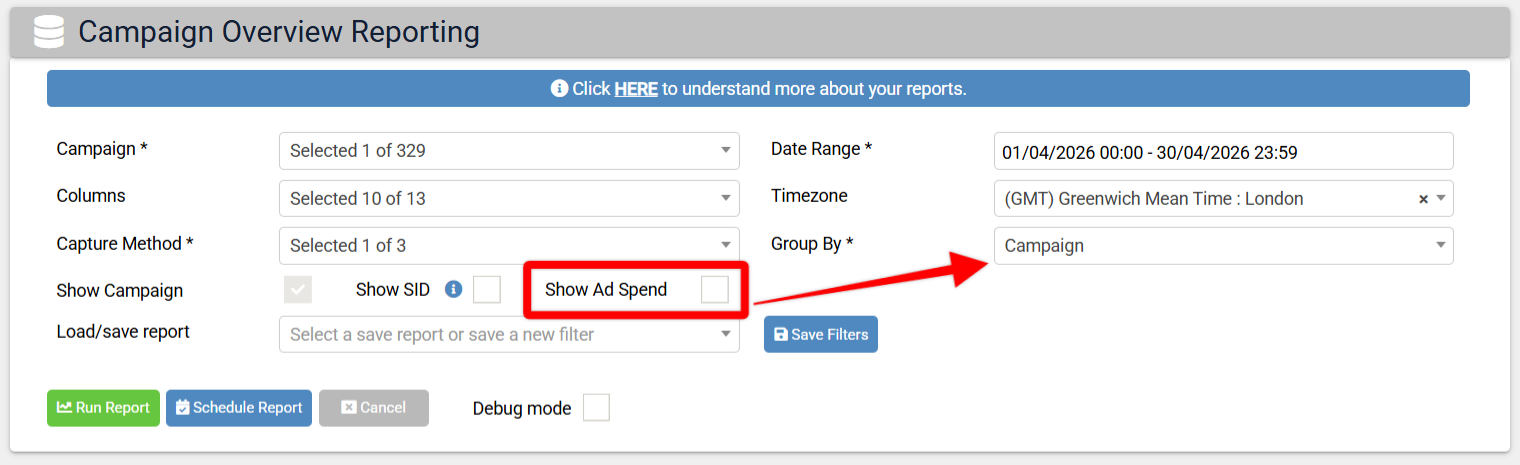Click the Load/save report label
The height and width of the screenshot is (465, 1520).
tap(123, 331)
